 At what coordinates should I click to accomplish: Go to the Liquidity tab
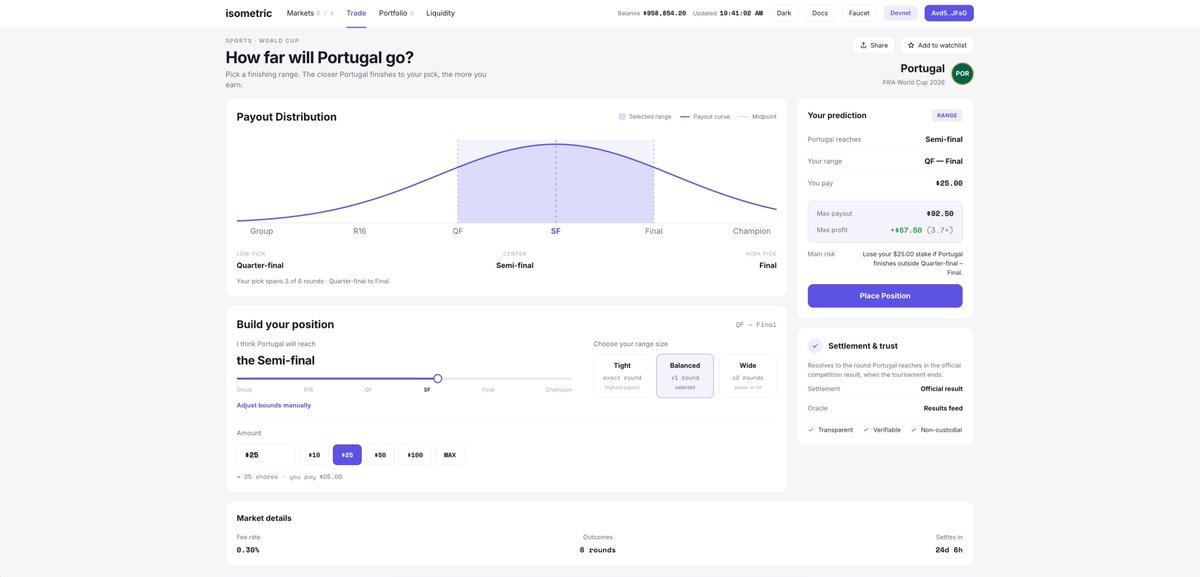440,13
